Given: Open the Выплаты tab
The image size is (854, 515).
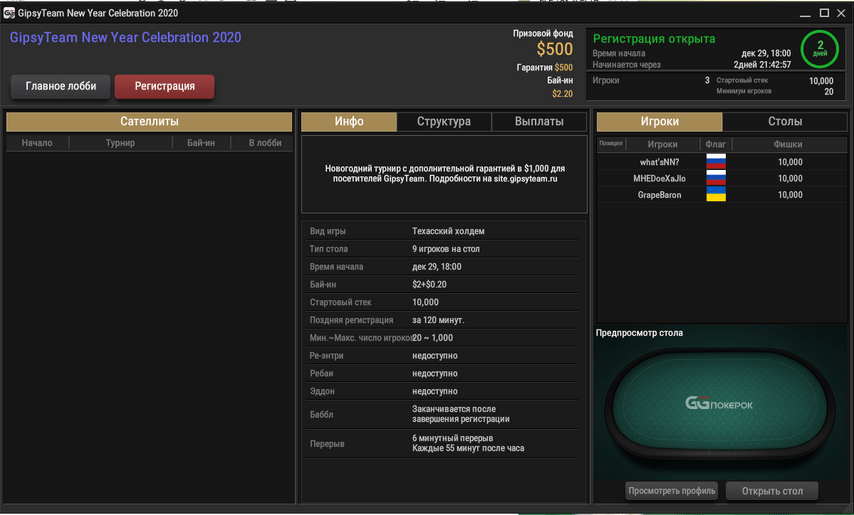Looking at the screenshot, I should coord(539,121).
